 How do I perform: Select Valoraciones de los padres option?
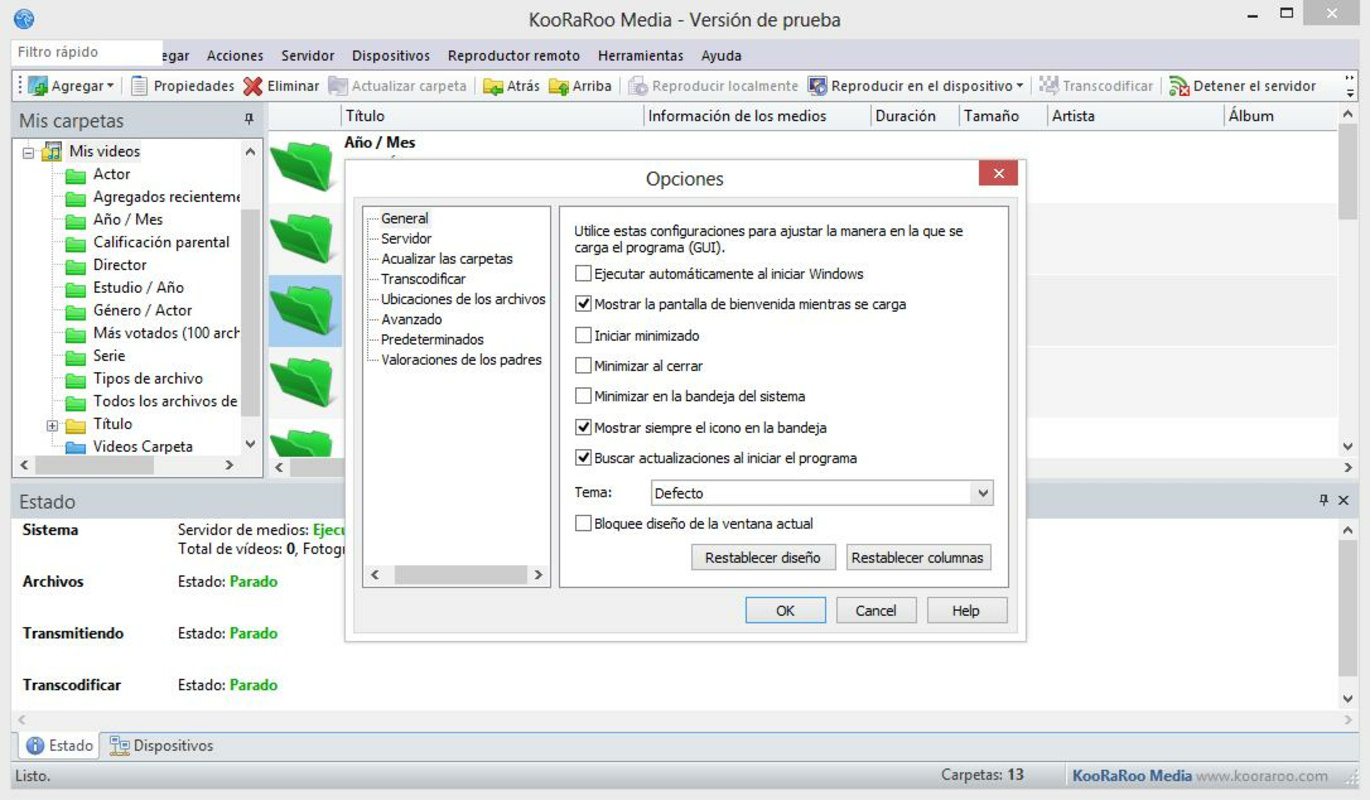[x=461, y=359]
